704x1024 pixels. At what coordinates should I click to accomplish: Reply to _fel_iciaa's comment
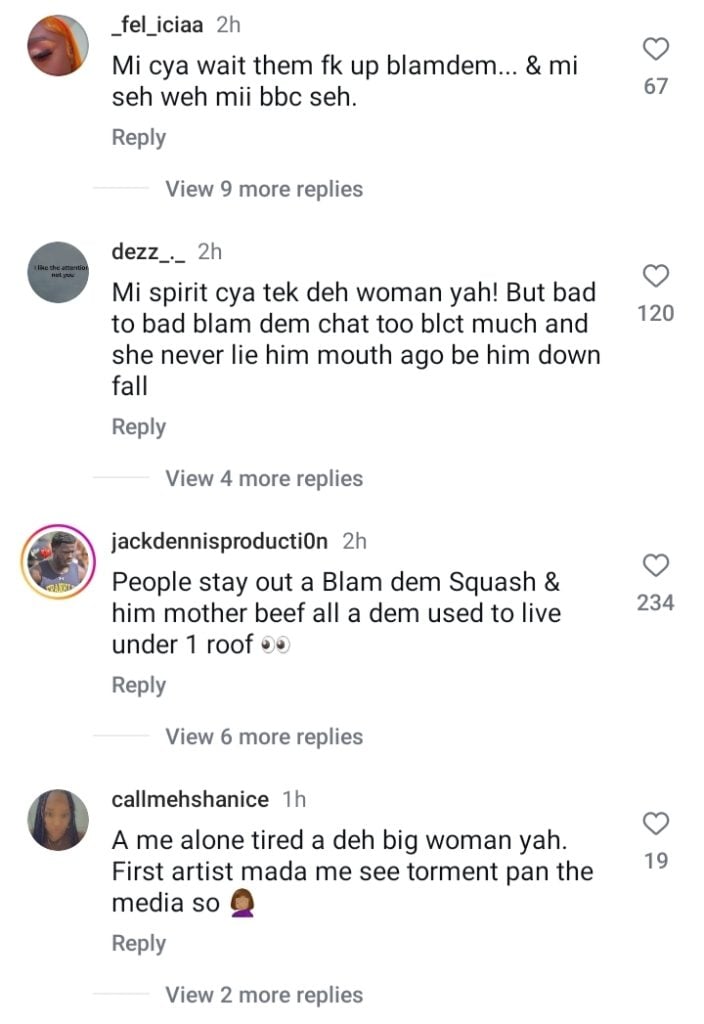click(138, 138)
